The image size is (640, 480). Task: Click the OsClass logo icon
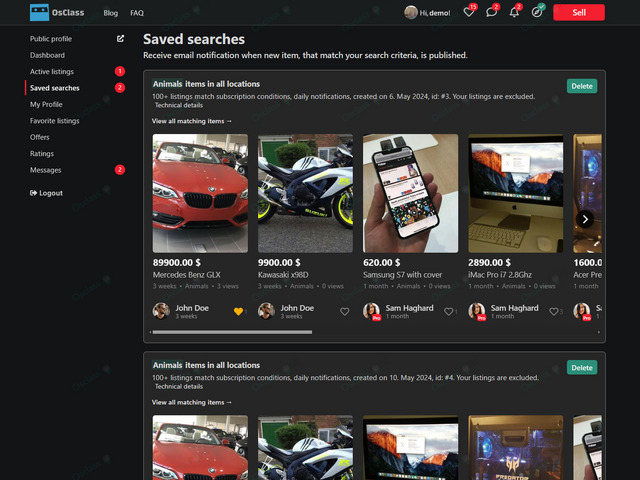point(39,12)
